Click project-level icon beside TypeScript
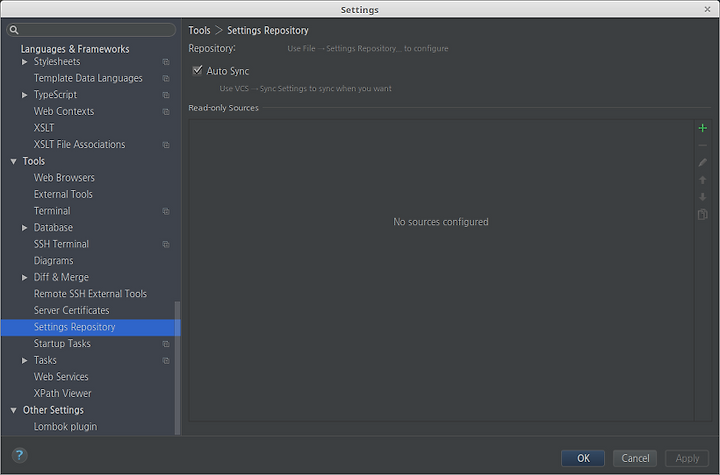 coord(166,95)
